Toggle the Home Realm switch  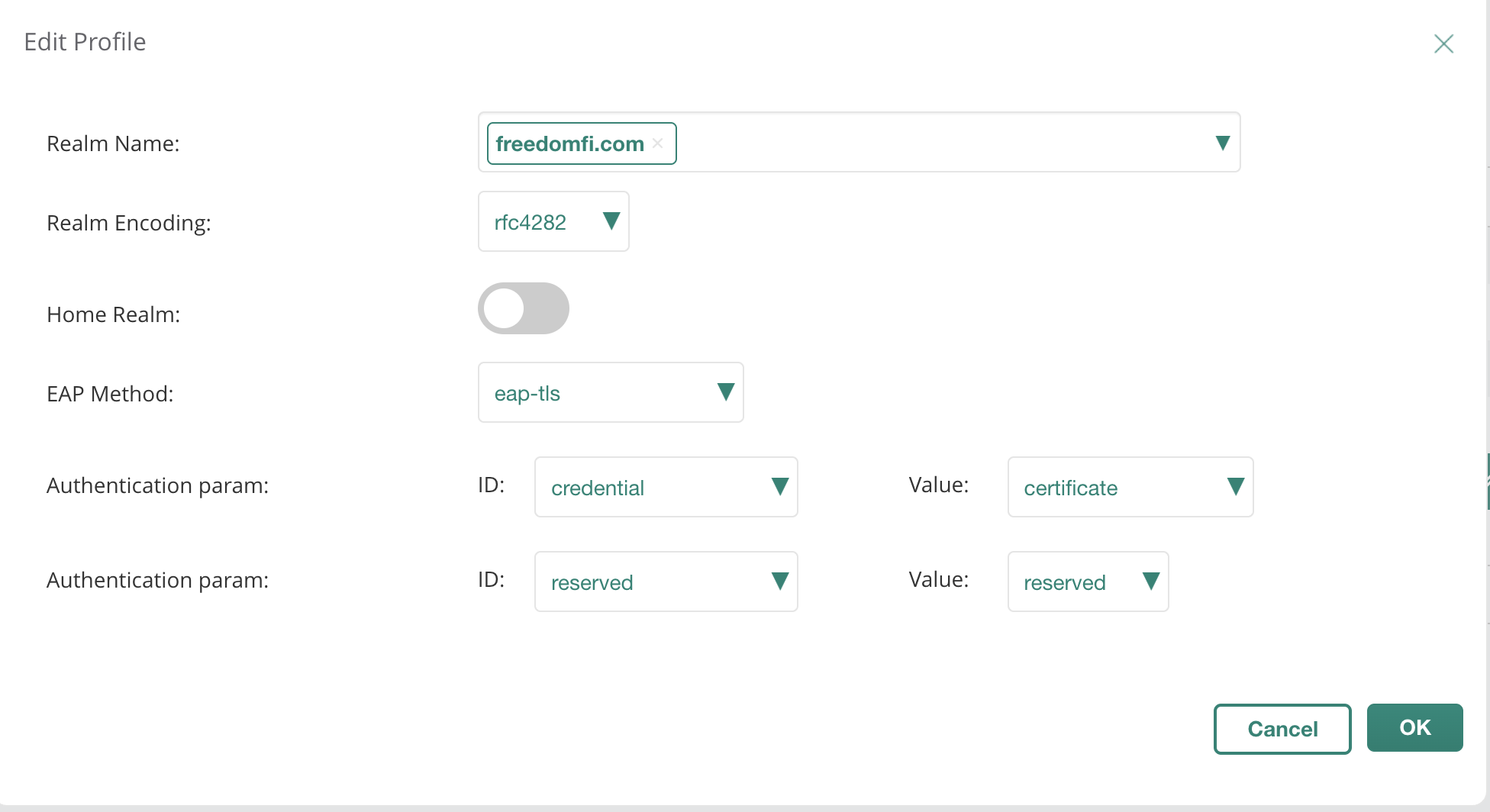(524, 308)
